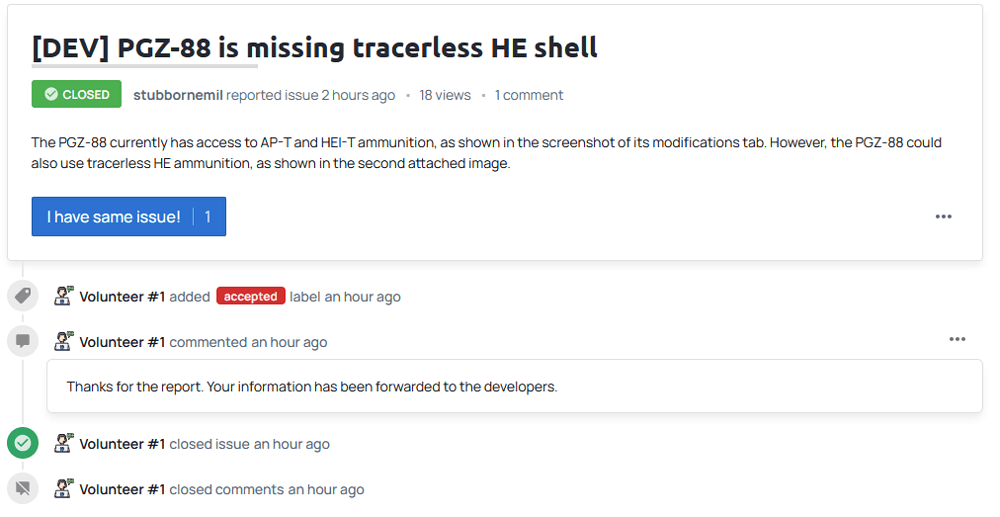Click the tag label icon in timeline
This screenshot has height=517, width=1000.
click(x=23, y=296)
